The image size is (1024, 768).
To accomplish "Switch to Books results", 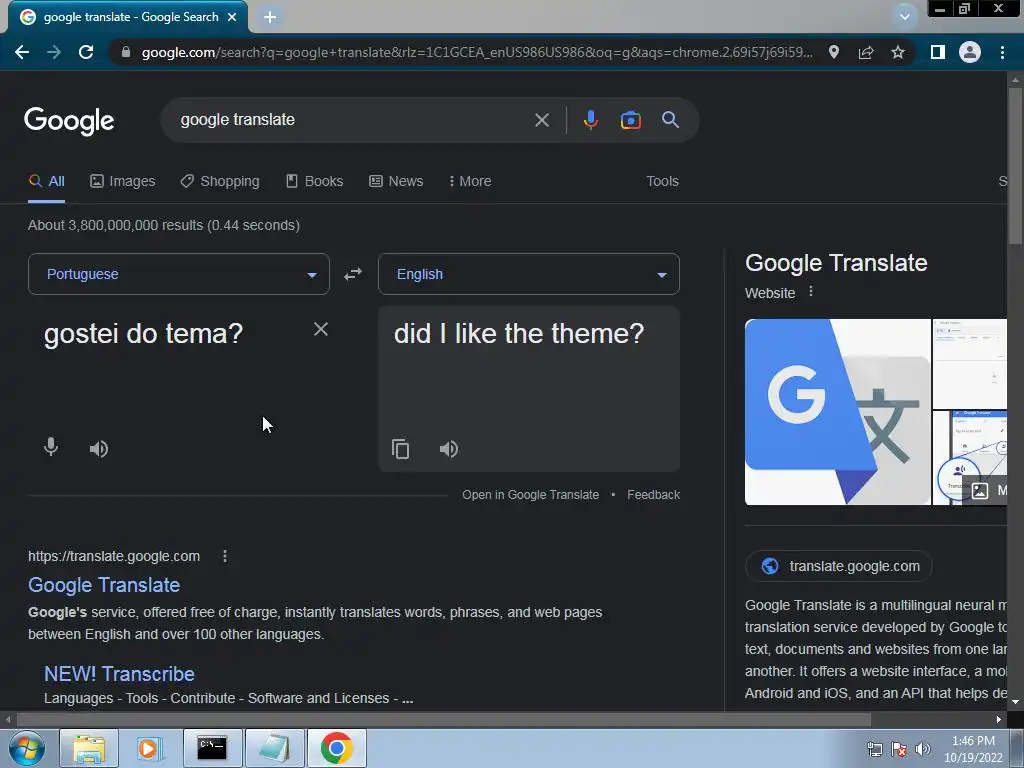I will pos(315,182).
